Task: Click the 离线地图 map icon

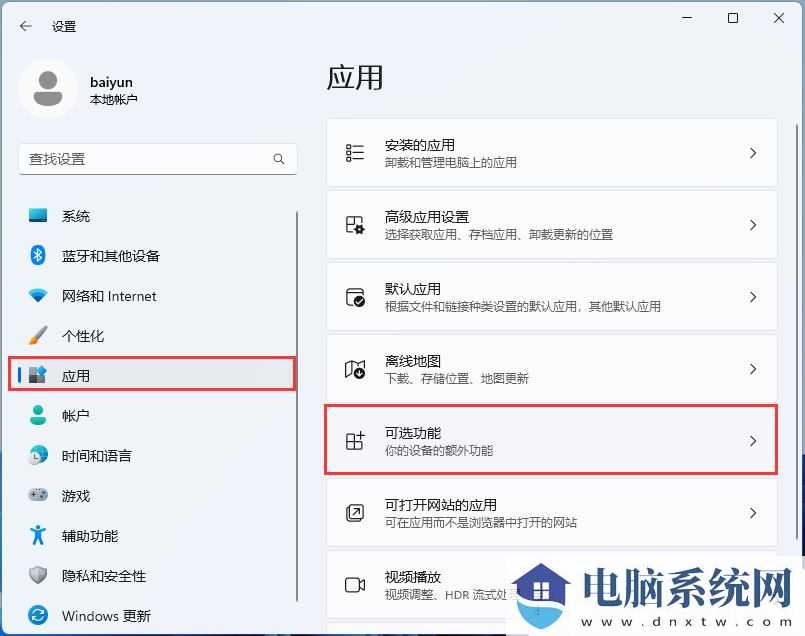Action: [354, 368]
